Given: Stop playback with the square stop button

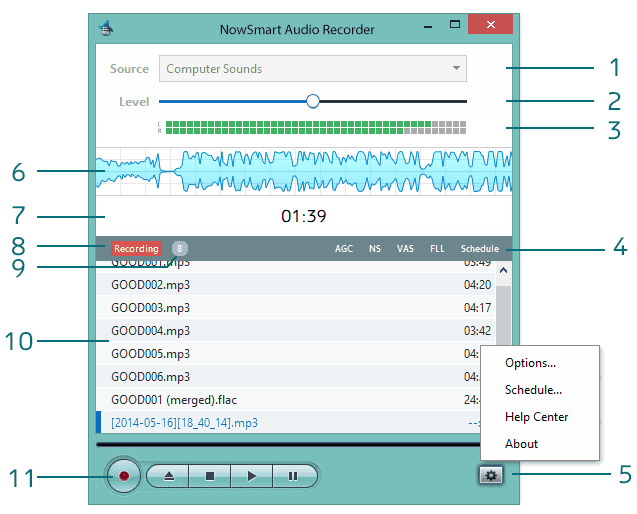Looking at the screenshot, I should click(210, 476).
